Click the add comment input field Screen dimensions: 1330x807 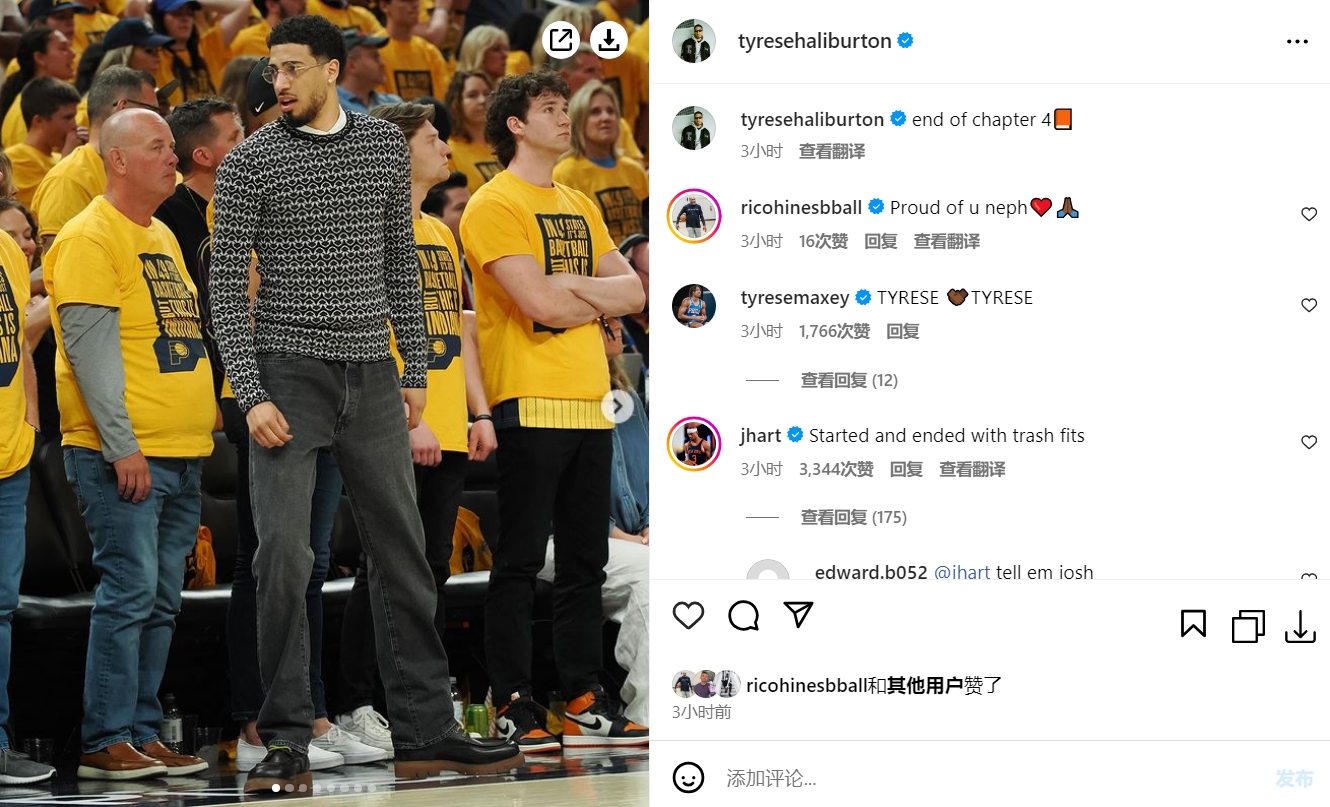990,778
